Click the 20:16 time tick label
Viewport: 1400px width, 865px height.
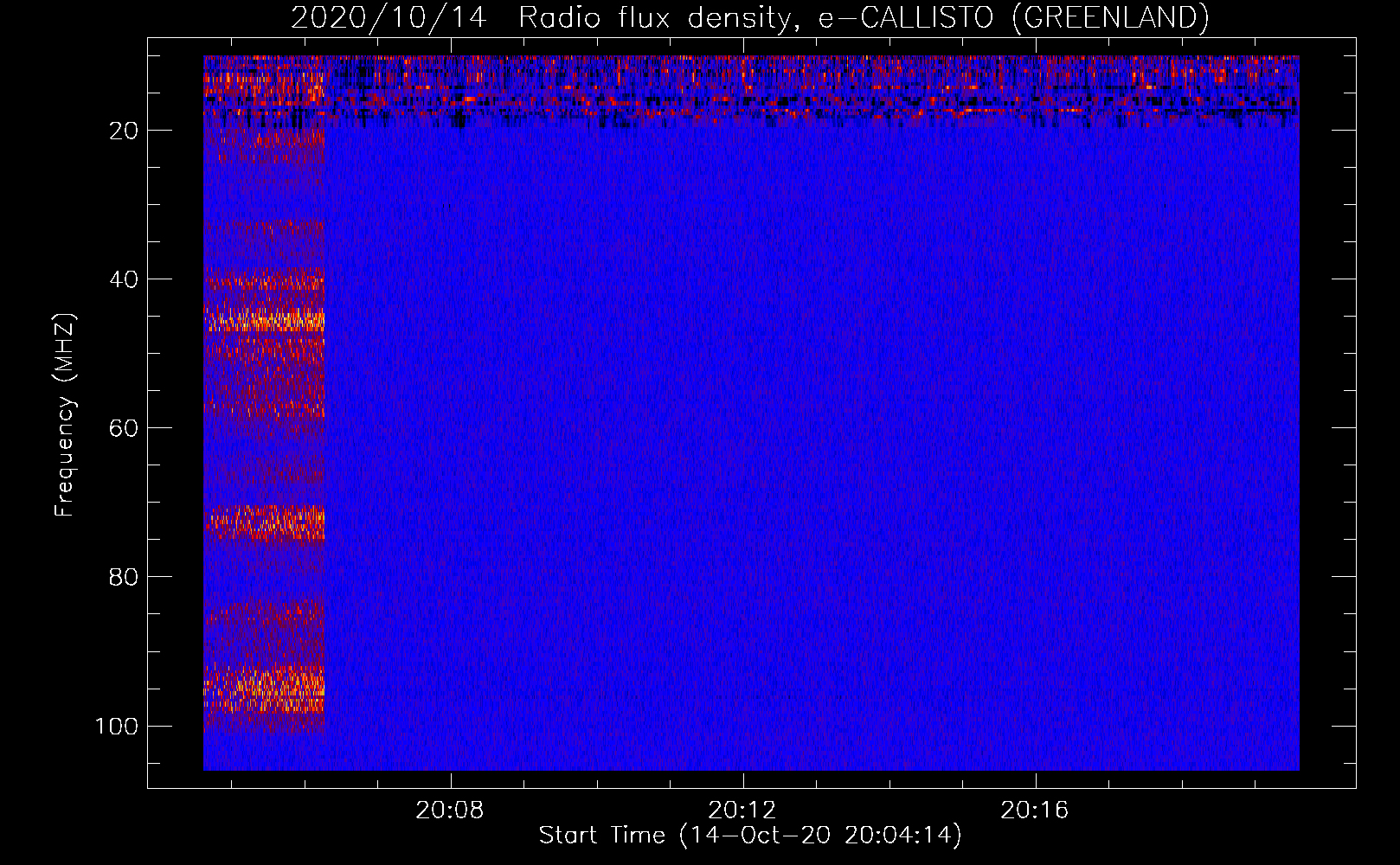coord(1035,811)
